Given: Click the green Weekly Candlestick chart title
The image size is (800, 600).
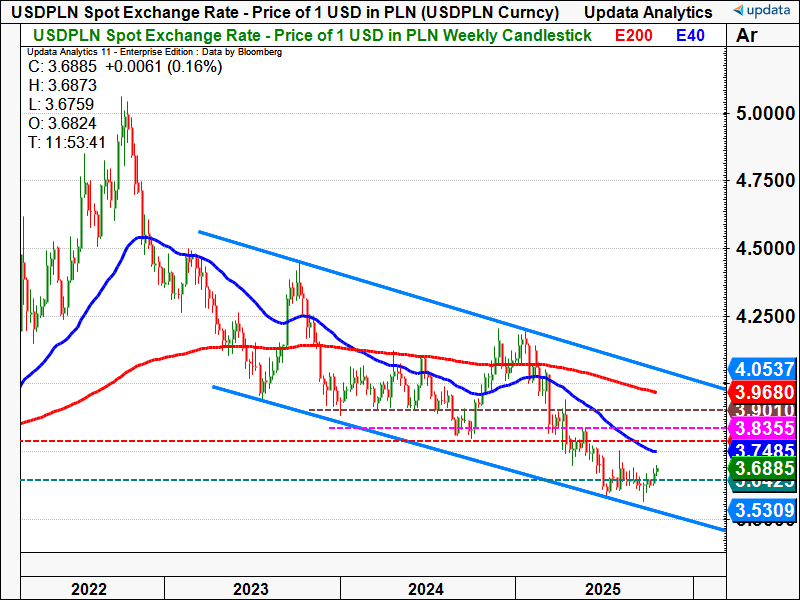Looking at the screenshot, I should click(x=312, y=35).
